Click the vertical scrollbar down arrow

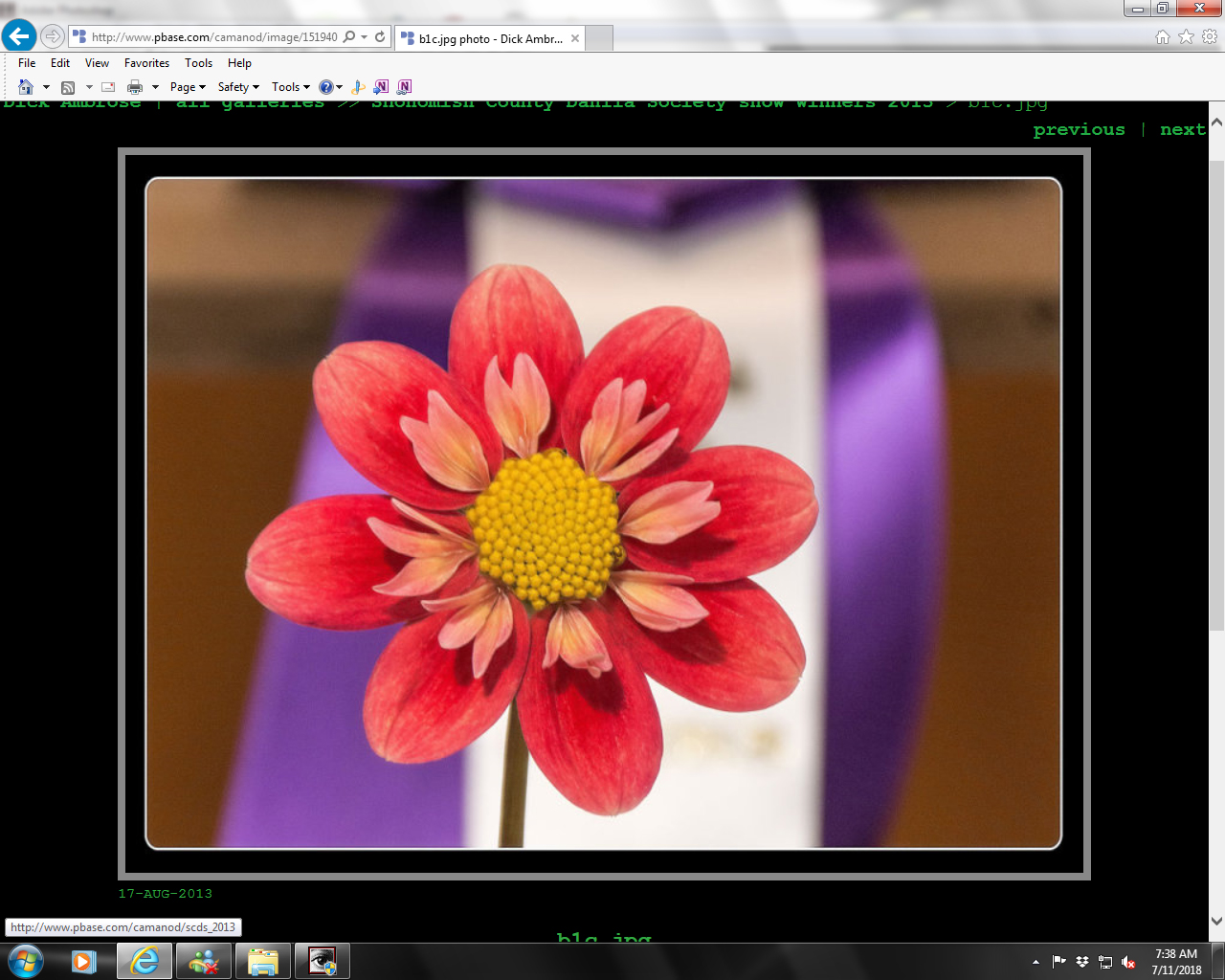tap(1216, 922)
